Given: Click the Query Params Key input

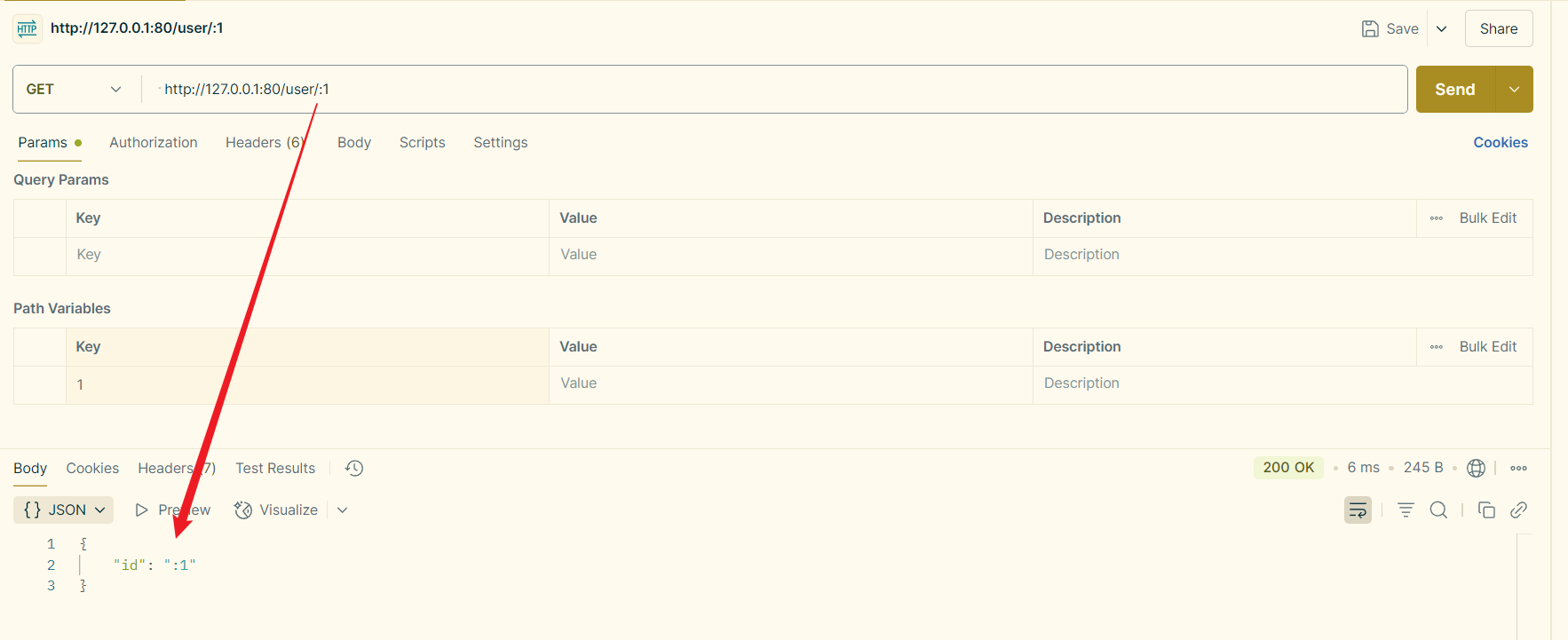Looking at the screenshot, I should (307, 255).
